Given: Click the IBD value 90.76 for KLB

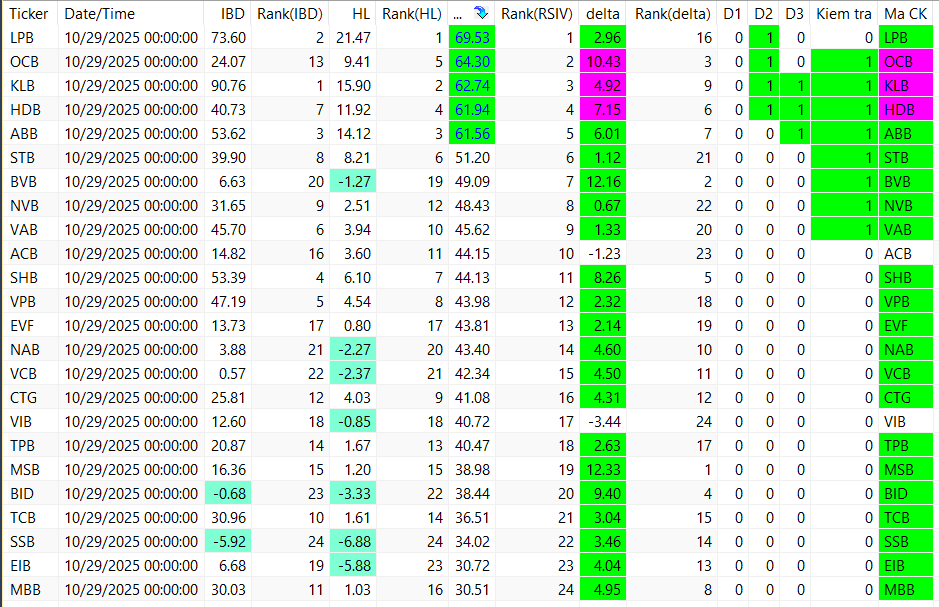Looking at the screenshot, I should 228,86.
